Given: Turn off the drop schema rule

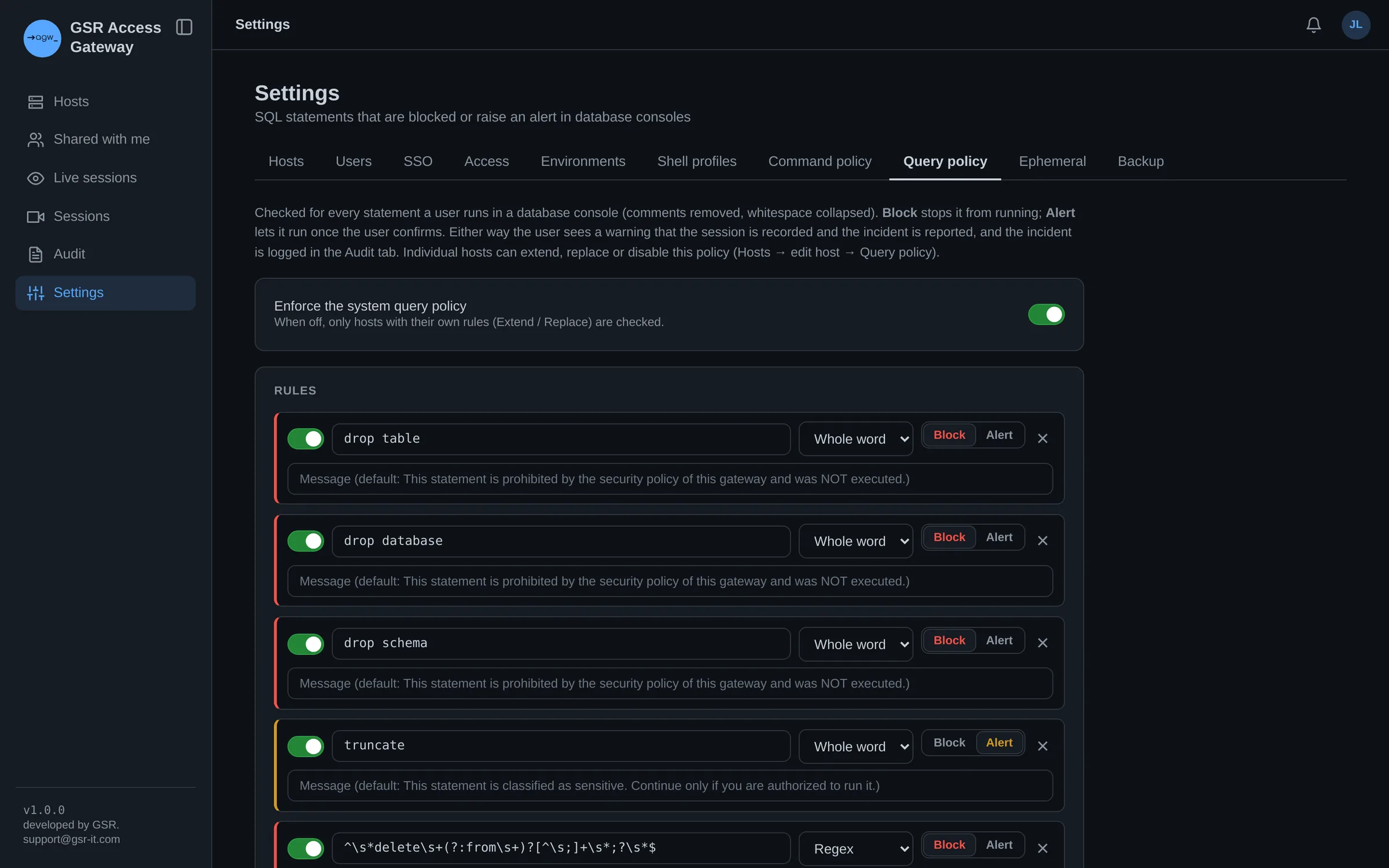Looking at the screenshot, I should click(306, 644).
